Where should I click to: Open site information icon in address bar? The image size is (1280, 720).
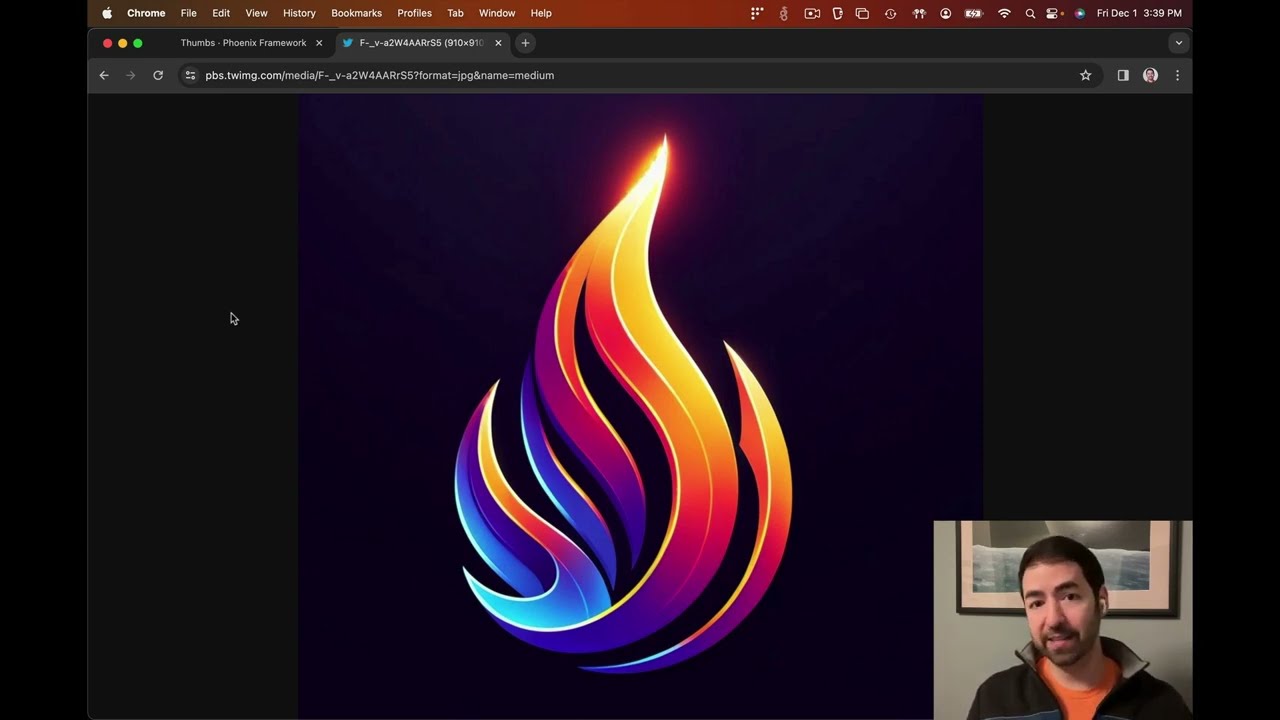190,75
